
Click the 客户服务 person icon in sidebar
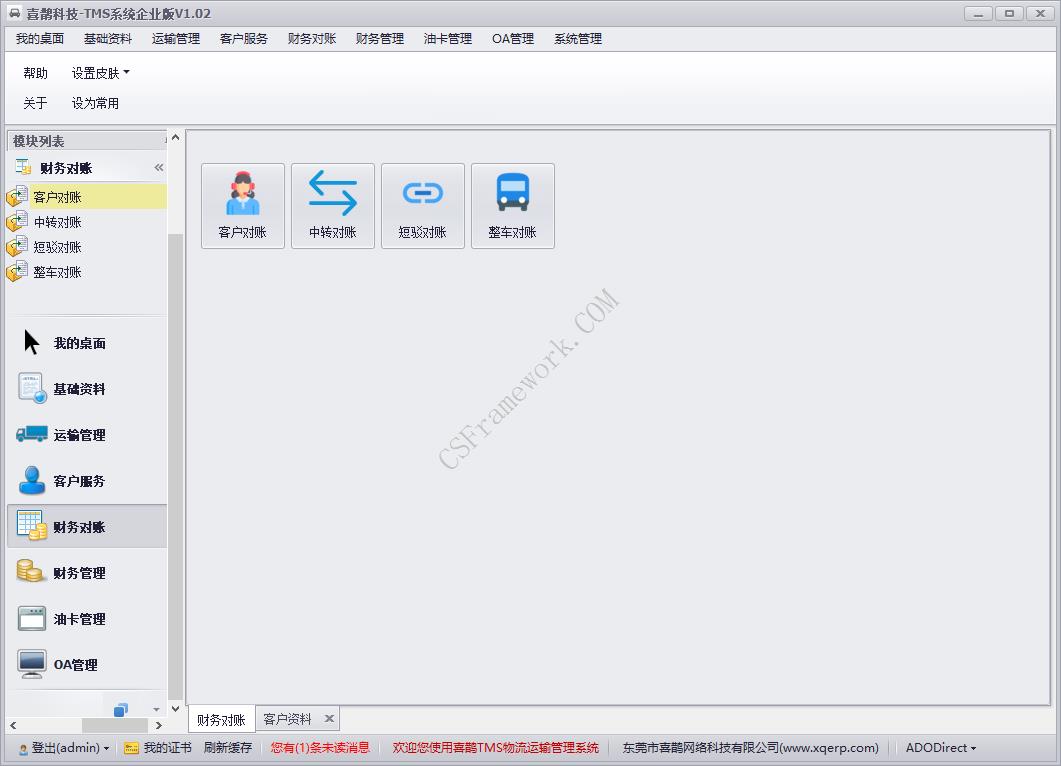(29, 480)
